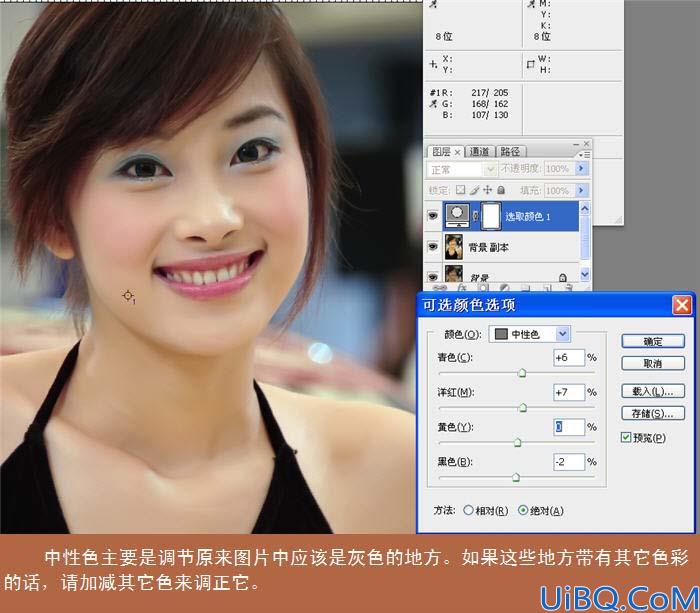Click the 载入(L)... button
The height and width of the screenshot is (613, 700).
tap(653, 392)
